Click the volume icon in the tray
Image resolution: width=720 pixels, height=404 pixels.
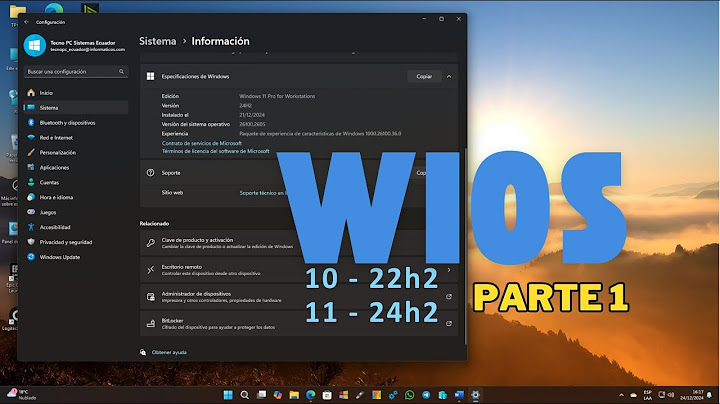pyautogui.click(x=671, y=395)
